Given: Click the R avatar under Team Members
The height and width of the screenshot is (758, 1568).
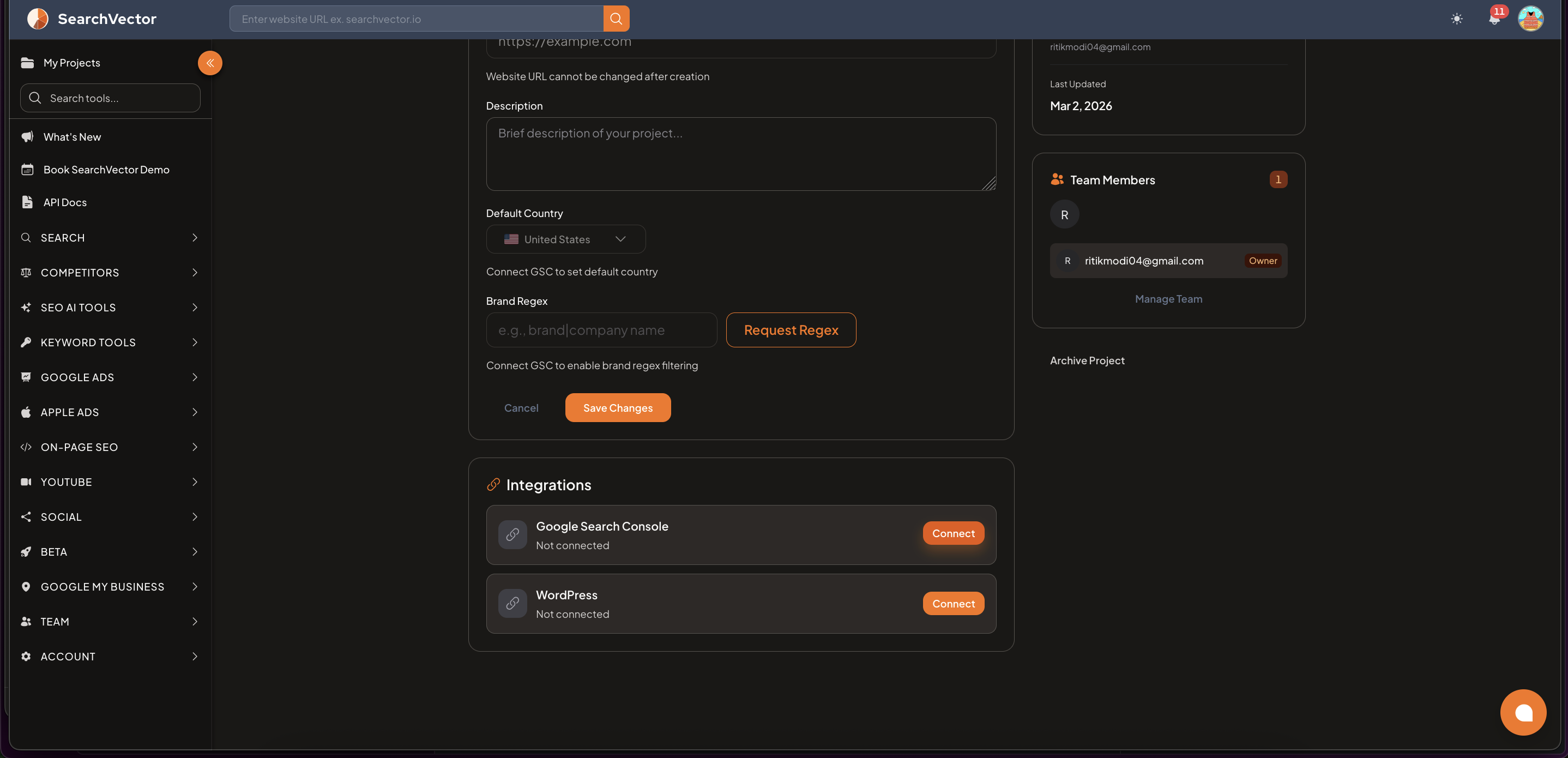Looking at the screenshot, I should pos(1064,214).
